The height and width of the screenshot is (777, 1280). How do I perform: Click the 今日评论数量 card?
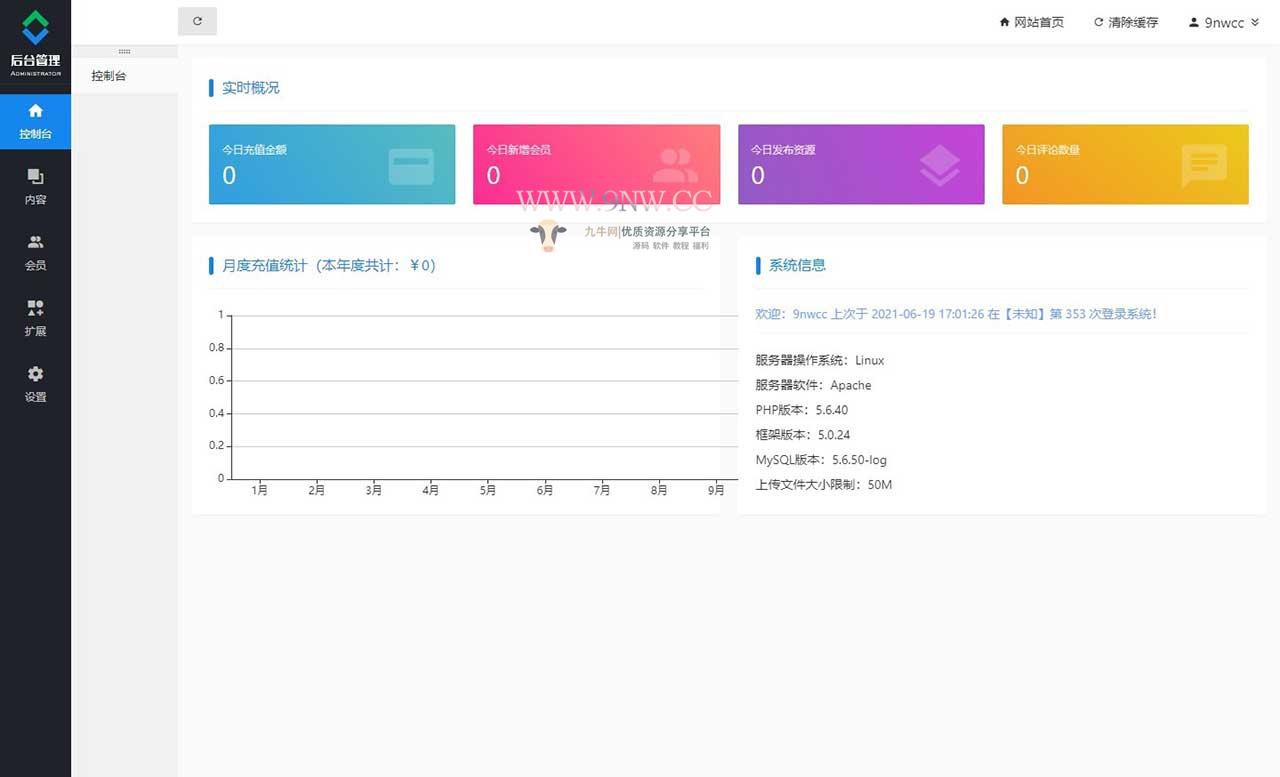point(1125,164)
